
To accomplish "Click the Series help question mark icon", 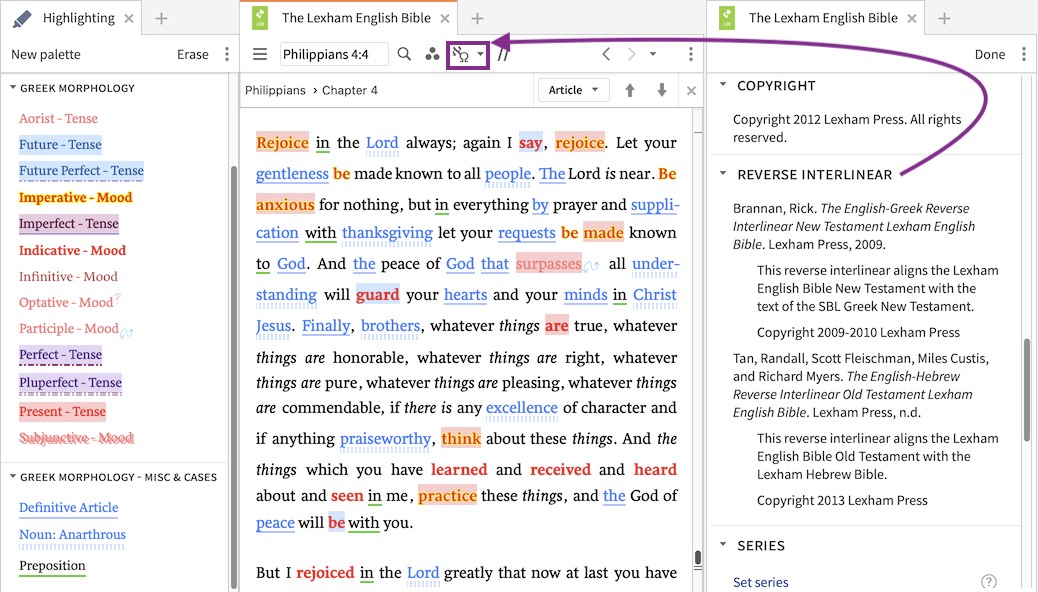I will (x=988, y=581).
